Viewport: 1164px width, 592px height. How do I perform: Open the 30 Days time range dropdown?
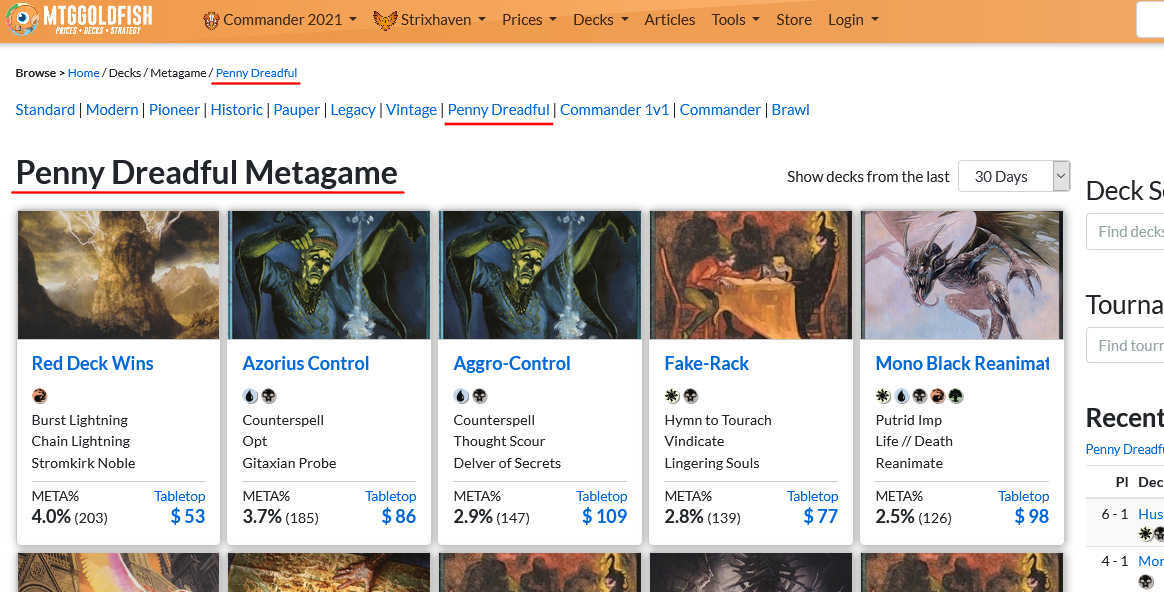[1013, 176]
